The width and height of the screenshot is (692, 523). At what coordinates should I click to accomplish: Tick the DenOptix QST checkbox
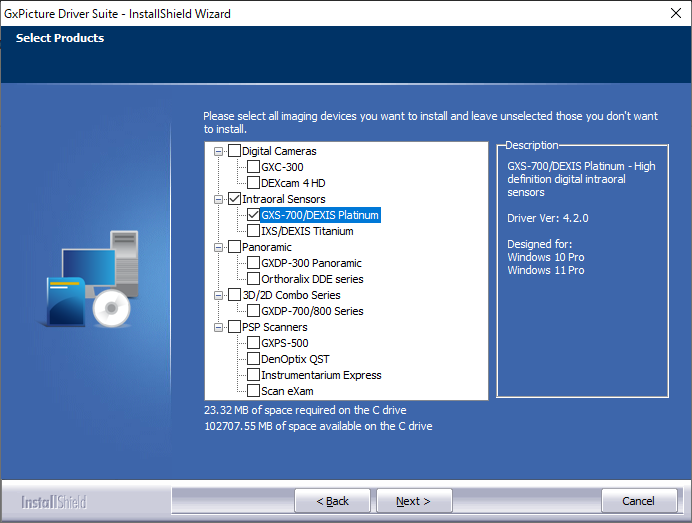253,359
